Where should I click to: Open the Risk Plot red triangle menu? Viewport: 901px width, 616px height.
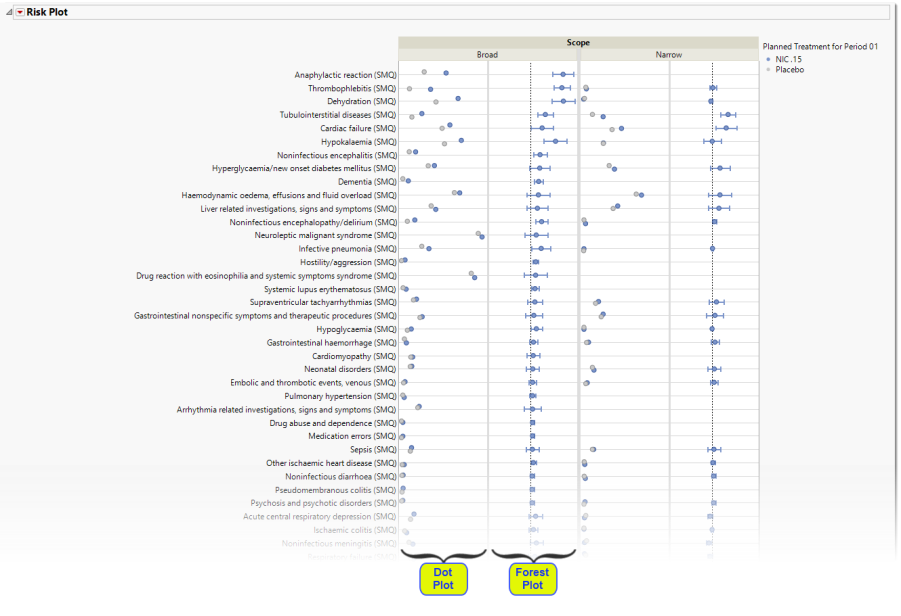pyautogui.click(x=20, y=12)
